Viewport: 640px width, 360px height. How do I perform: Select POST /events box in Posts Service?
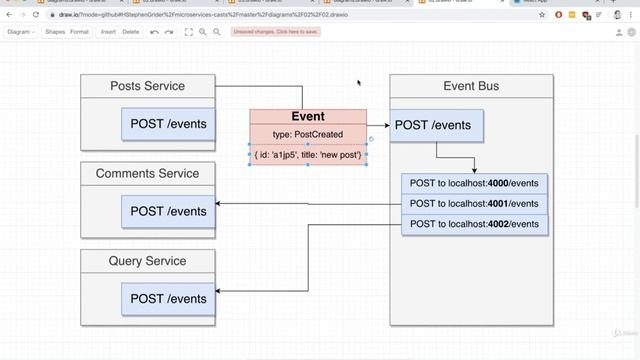tap(168, 124)
